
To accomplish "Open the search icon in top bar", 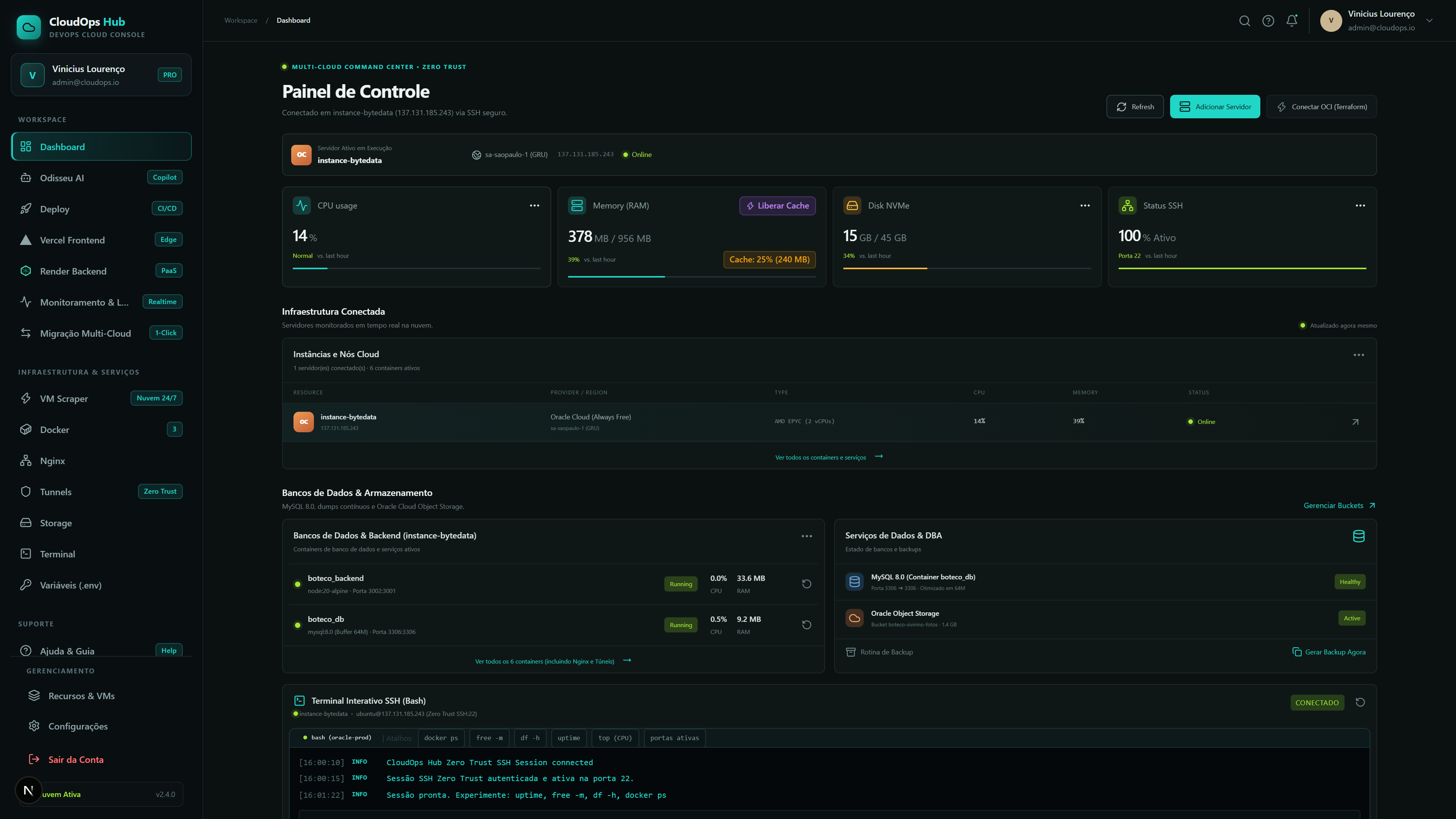I will [1244, 21].
